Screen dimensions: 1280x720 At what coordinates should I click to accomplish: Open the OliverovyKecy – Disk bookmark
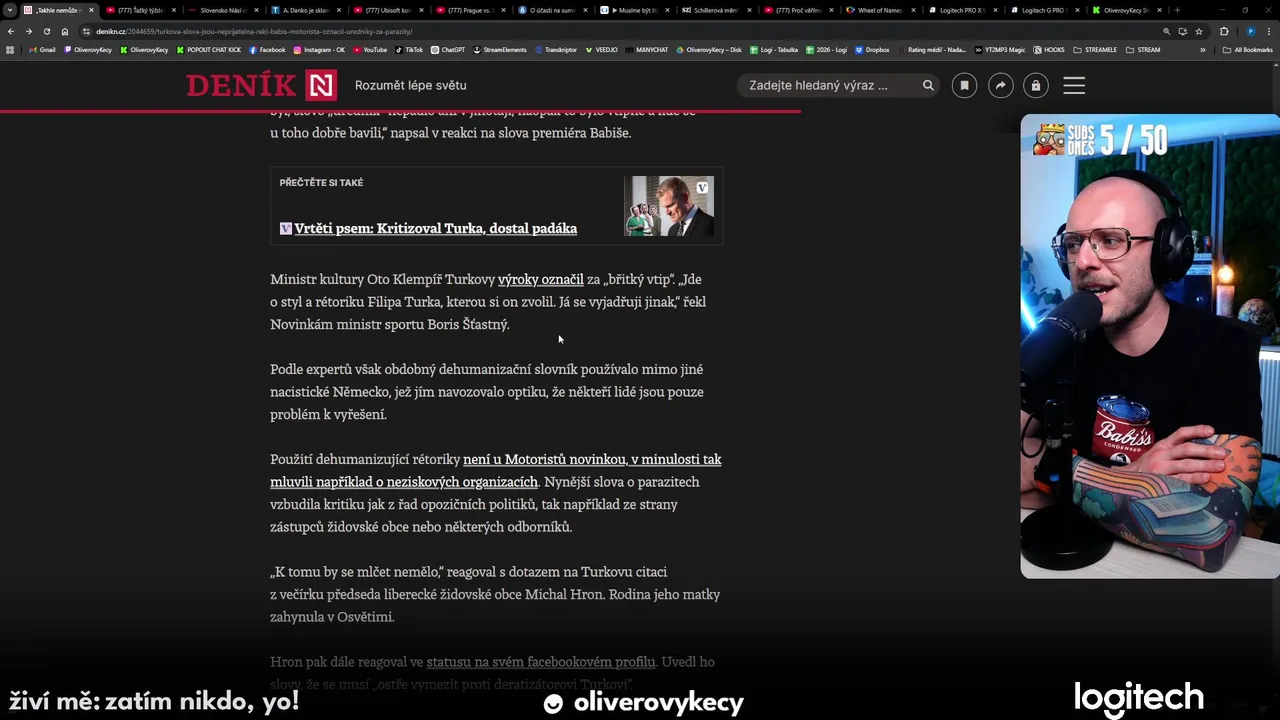point(708,49)
